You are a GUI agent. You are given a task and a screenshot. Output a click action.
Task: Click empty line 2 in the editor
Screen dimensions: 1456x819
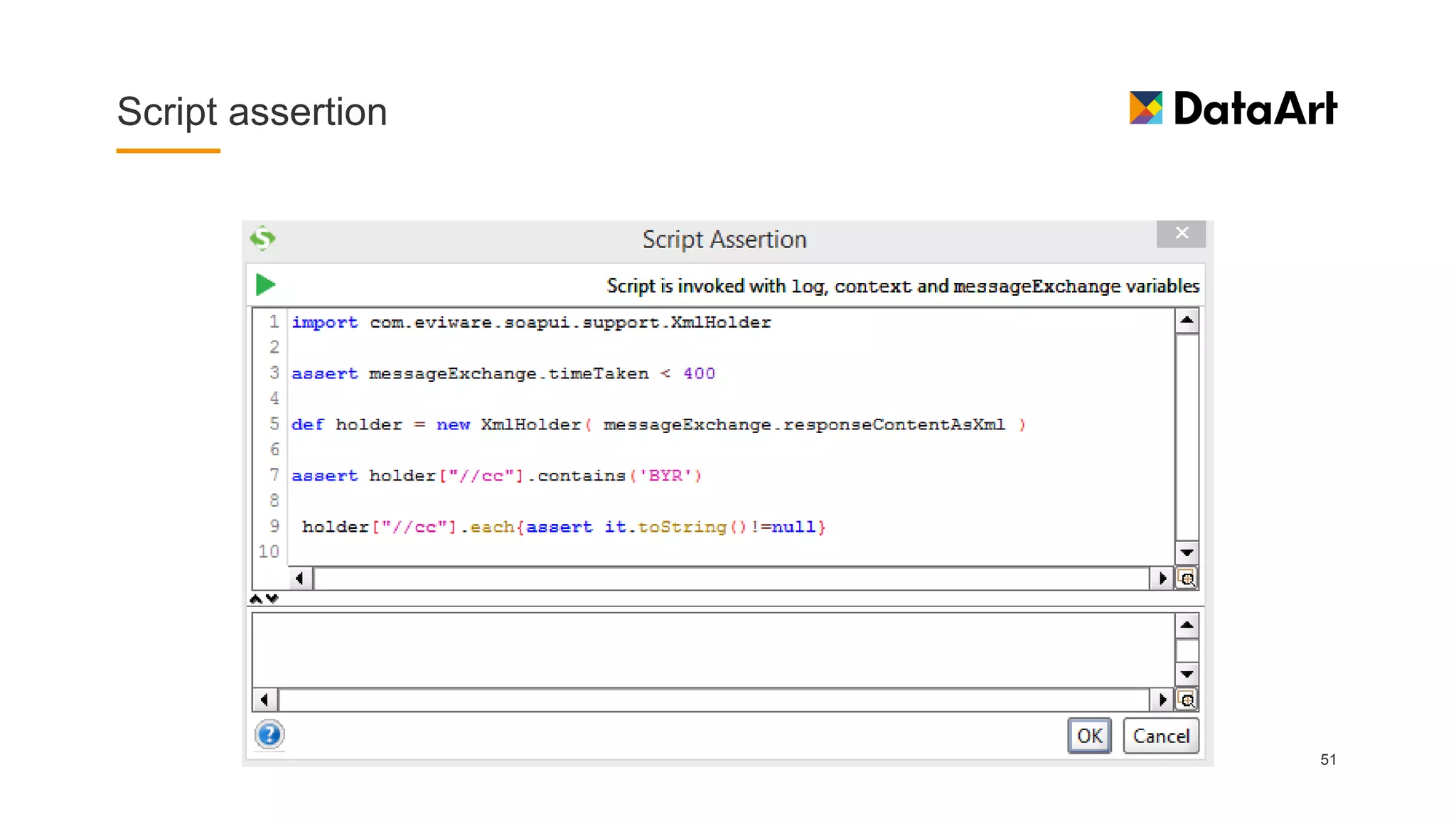click(731, 348)
